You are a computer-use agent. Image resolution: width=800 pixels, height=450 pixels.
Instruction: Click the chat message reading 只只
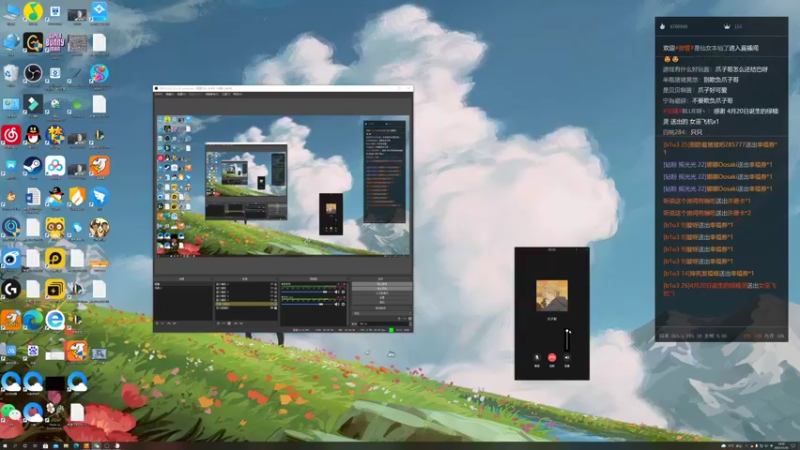click(x=696, y=132)
